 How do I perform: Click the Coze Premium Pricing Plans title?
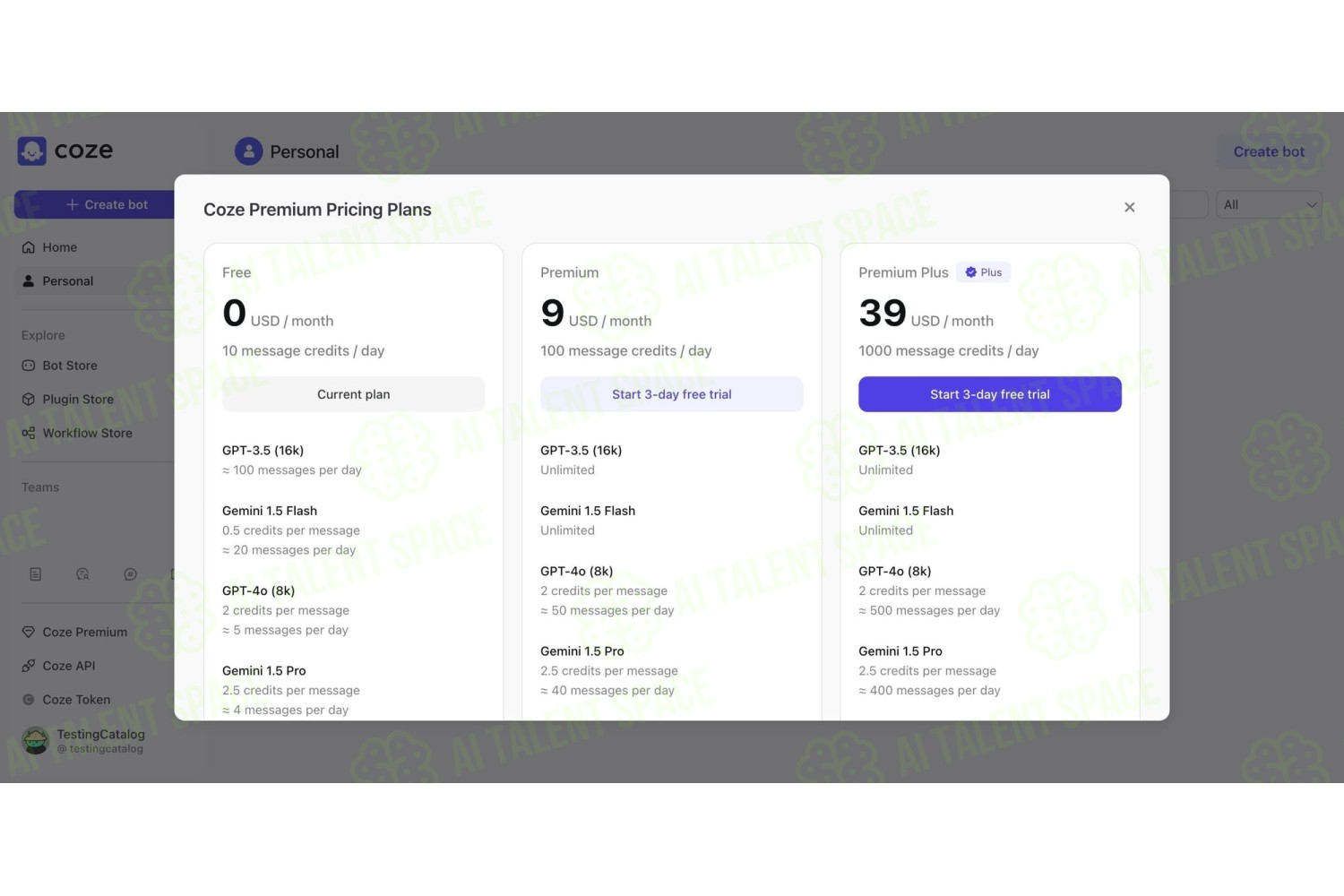(317, 210)
